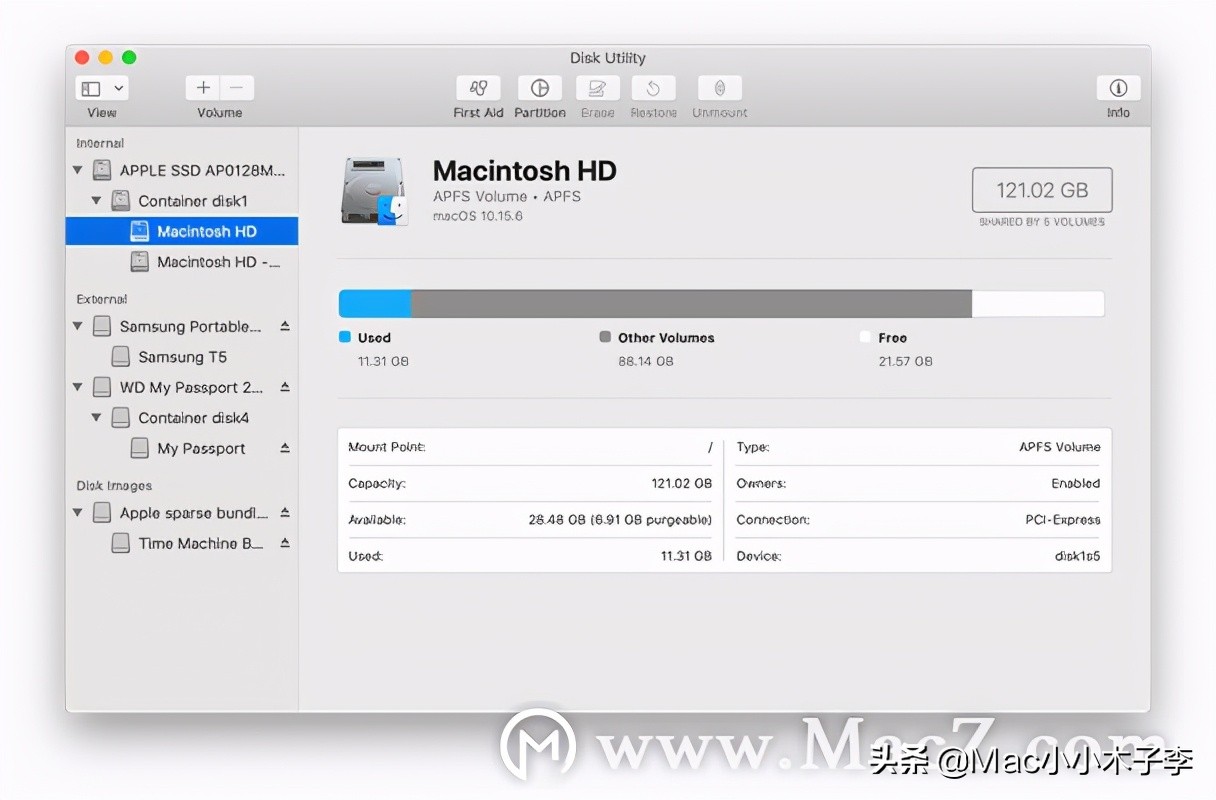The width and height of the screenshot is (1216, 800).
Task: Click the minus Volume removal icon
Action: coord(237,88)
